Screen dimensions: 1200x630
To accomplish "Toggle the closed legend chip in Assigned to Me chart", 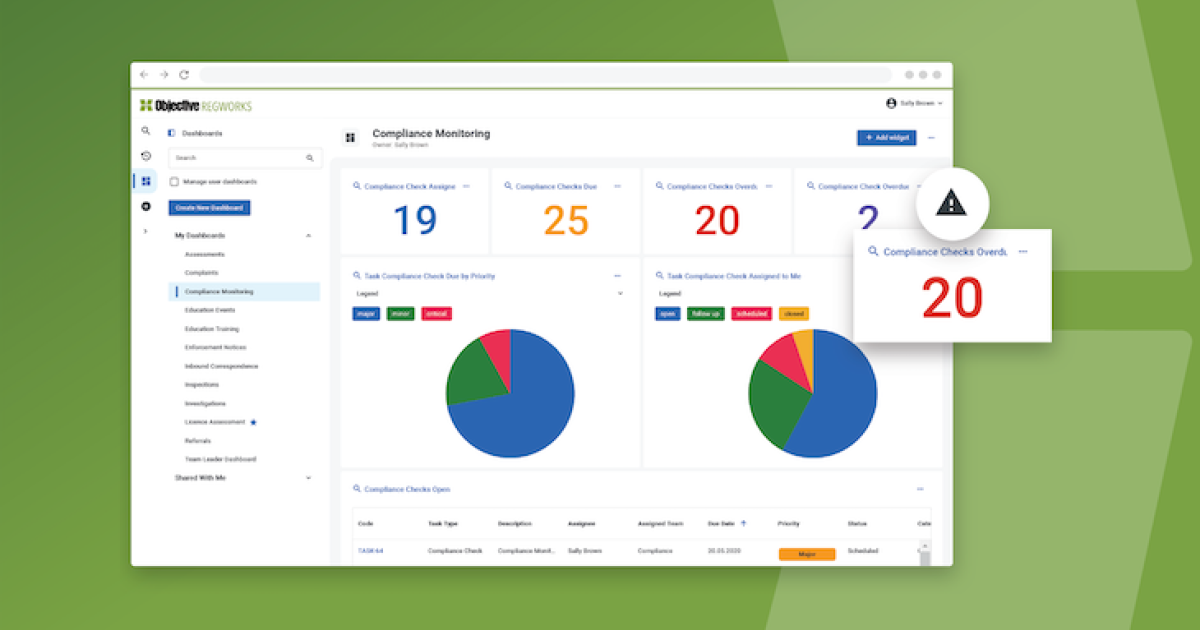I will tap(795, 313).
